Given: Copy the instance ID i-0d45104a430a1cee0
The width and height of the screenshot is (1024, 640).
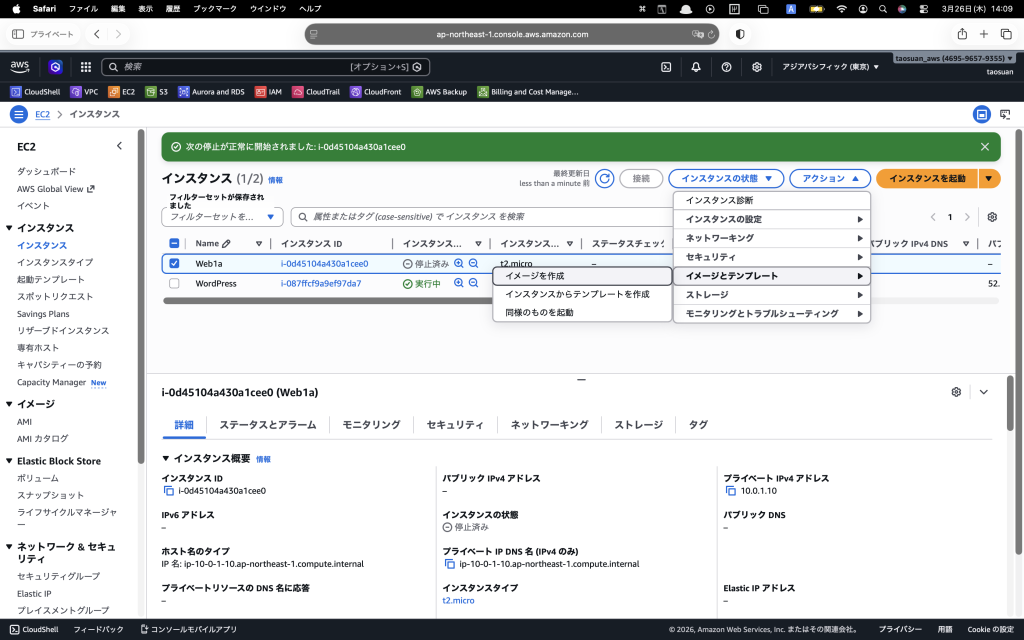Looking at the screenshot, I should pos(168,490).
